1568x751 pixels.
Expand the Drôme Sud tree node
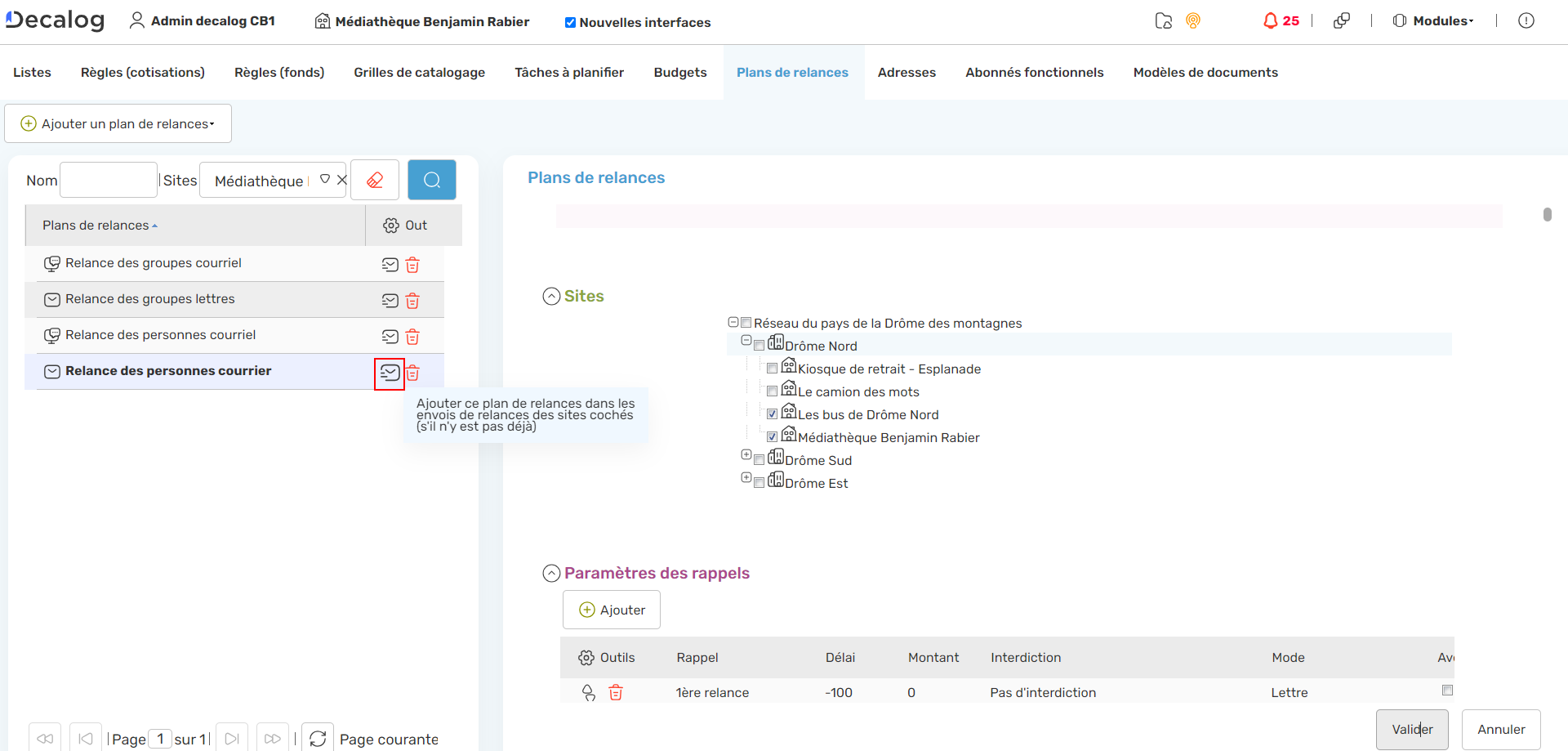746,454
